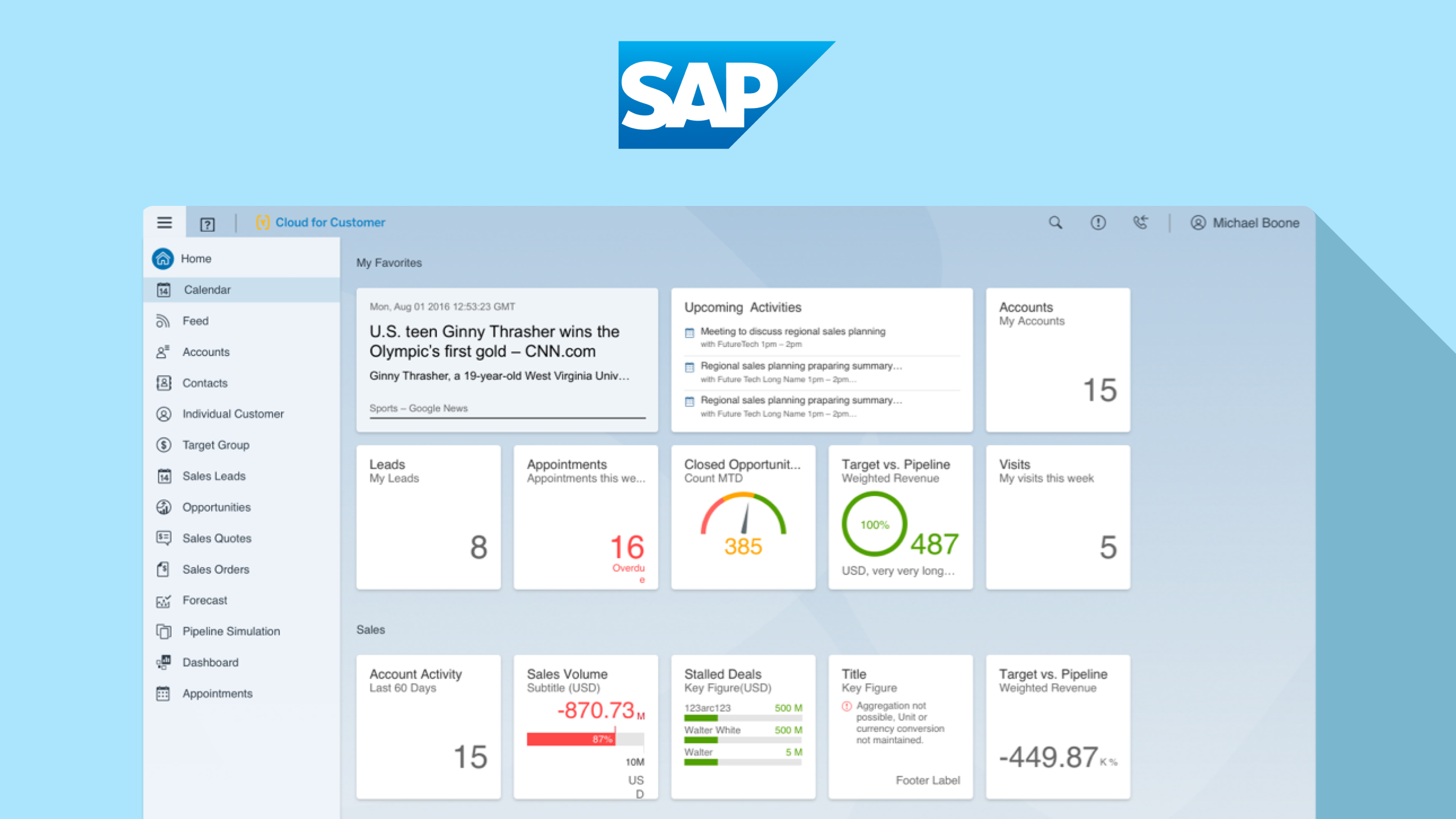This screenshot has width=1456, height=819.
Task: Open the Appointments tile showing 16 overdue
Action: (x=585, y=518)
